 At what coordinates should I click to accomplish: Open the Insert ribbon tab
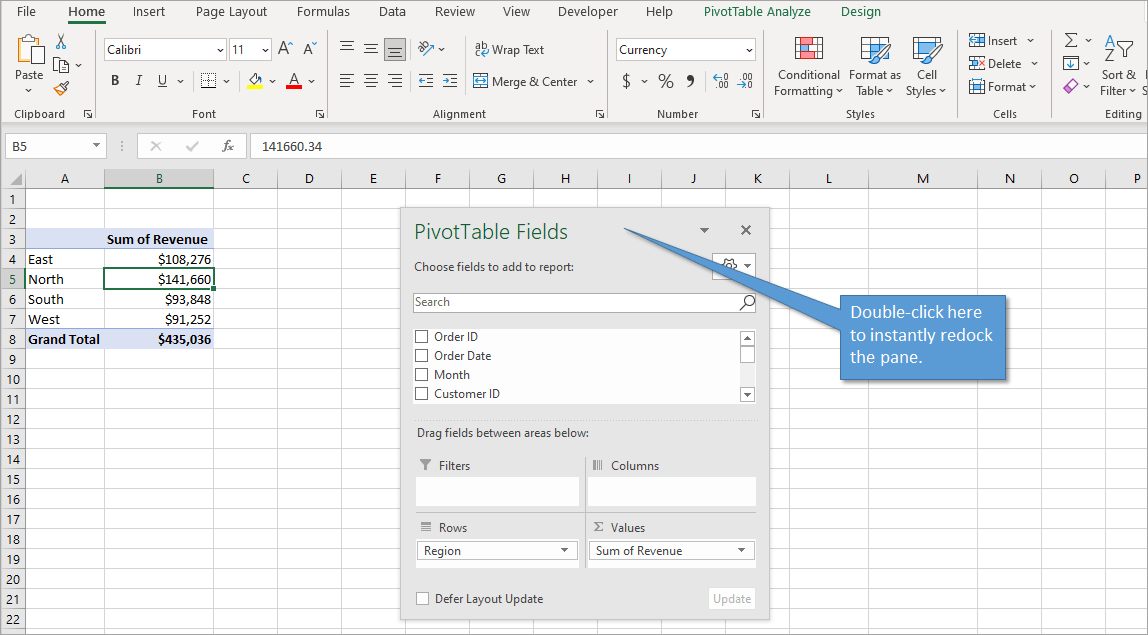point(149,12)
